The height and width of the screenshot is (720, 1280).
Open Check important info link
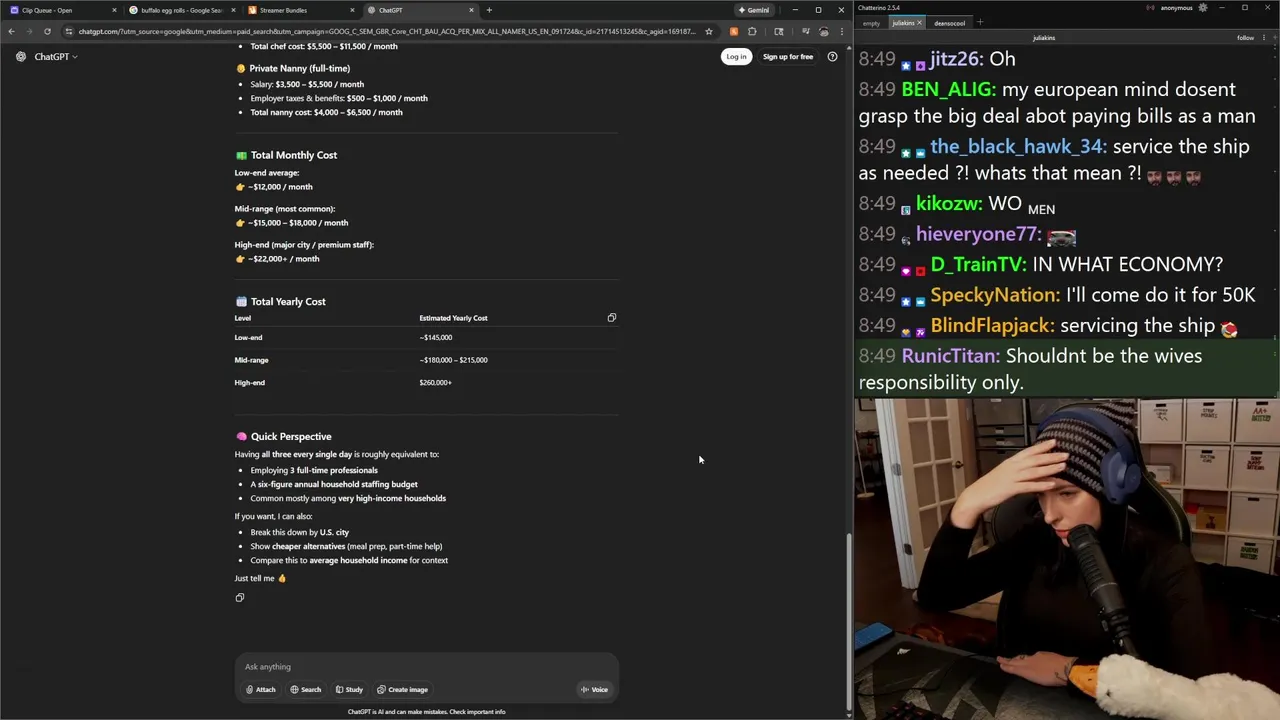point(477,711)
